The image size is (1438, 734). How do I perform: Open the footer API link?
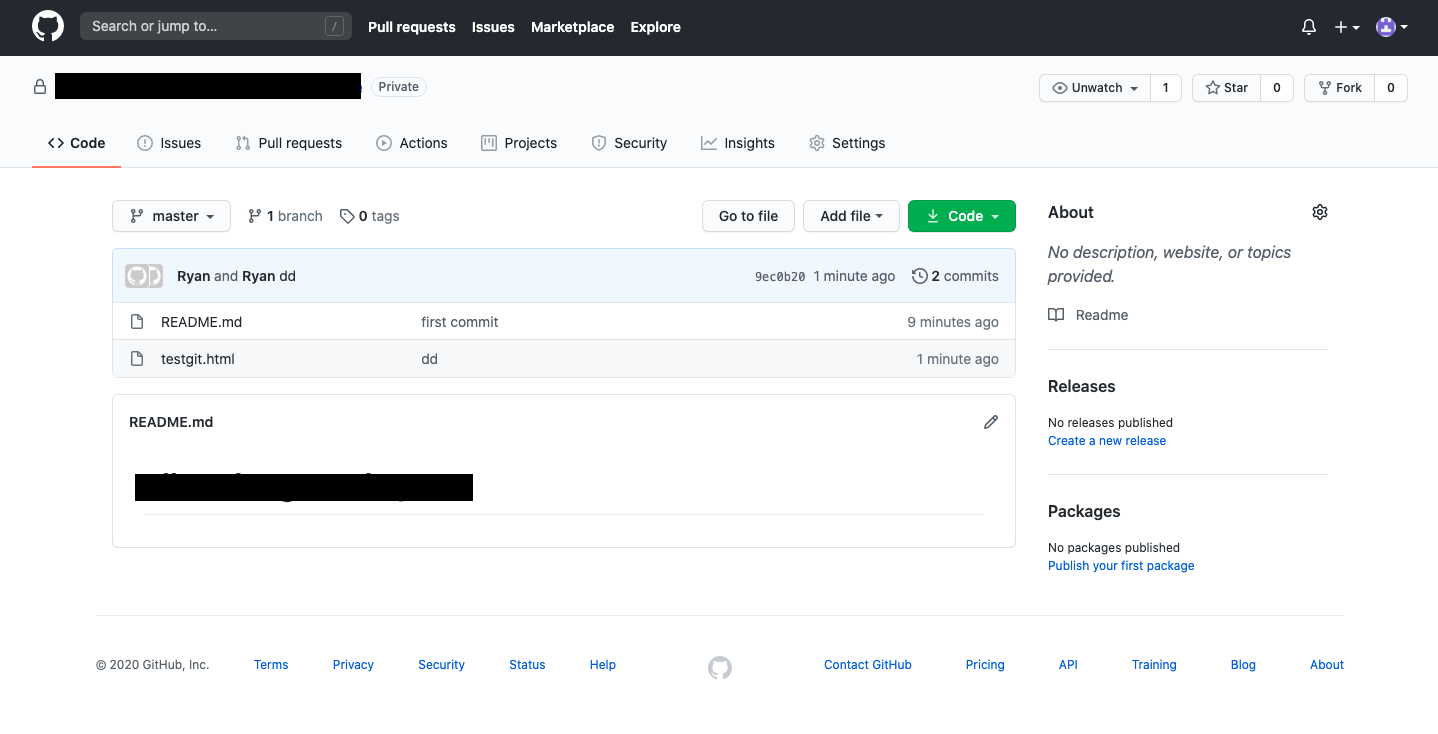pyautogui.click(x=1068, y=665)
